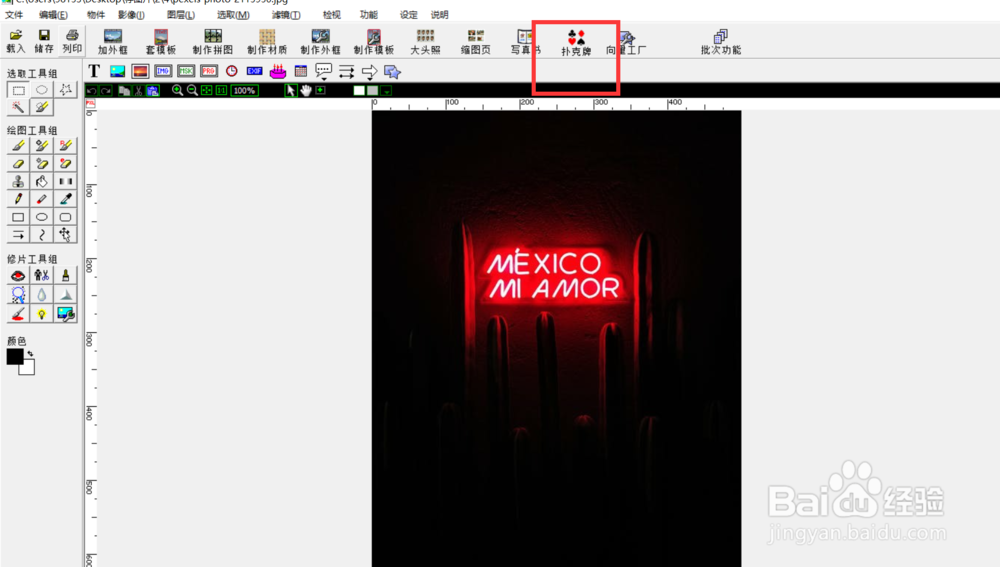Insert the birthday cake object
Image resolution: width=1000 pixels, height=567 pixels.
[x=278, y=71]
